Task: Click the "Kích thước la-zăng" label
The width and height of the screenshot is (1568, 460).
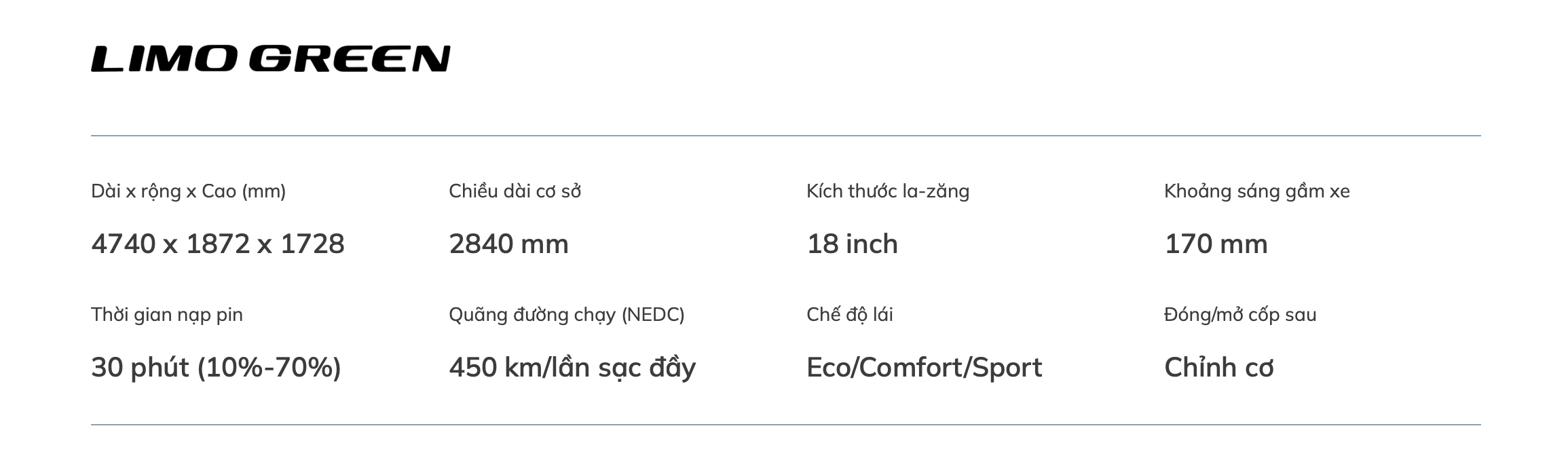Action: point(888,191)
